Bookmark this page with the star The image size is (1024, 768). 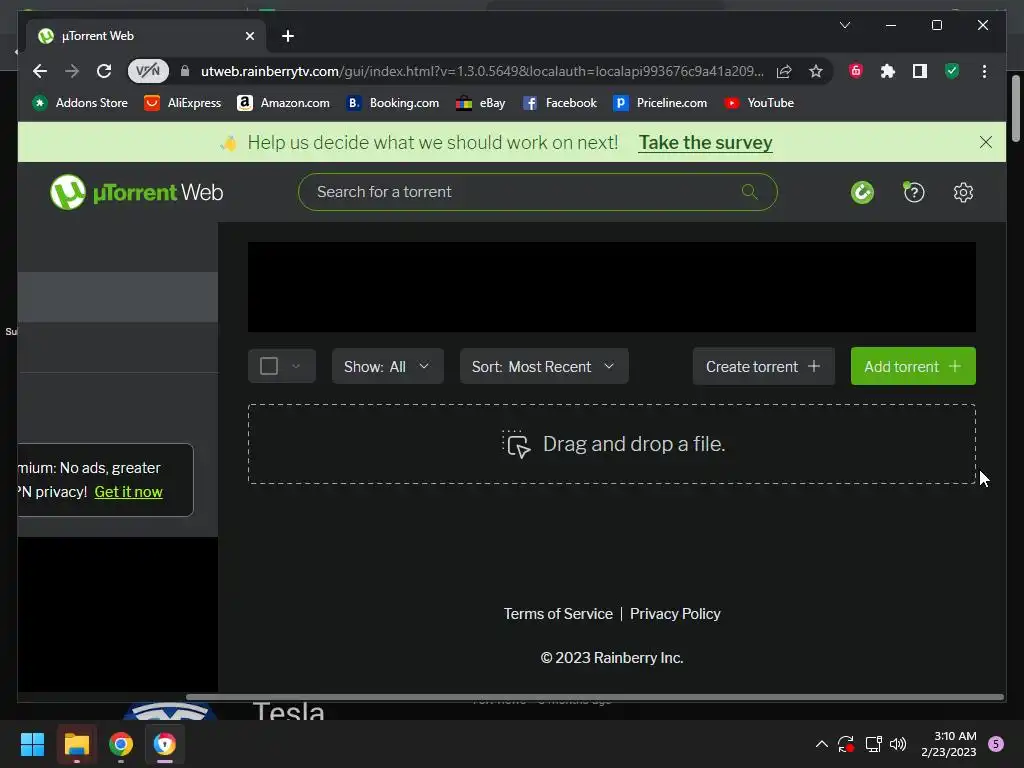(816, 71)
